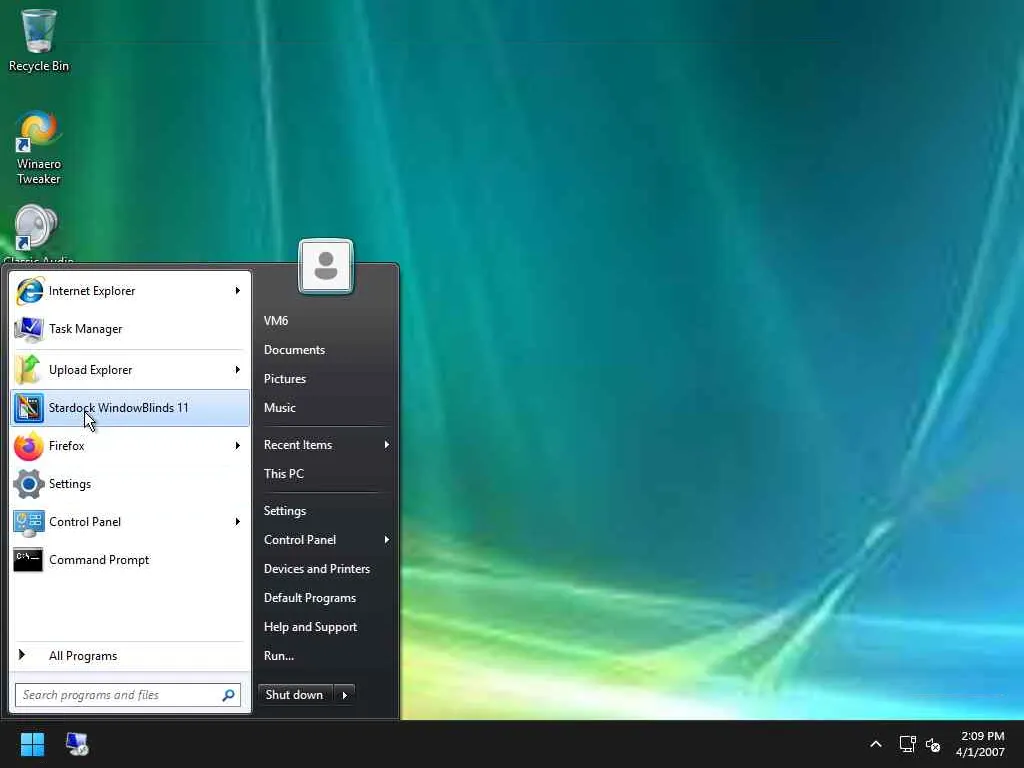Image resolution: width=1024 pixels, height=768 pixels.
Task: Click the Shut down button
Action: (295, 695)
